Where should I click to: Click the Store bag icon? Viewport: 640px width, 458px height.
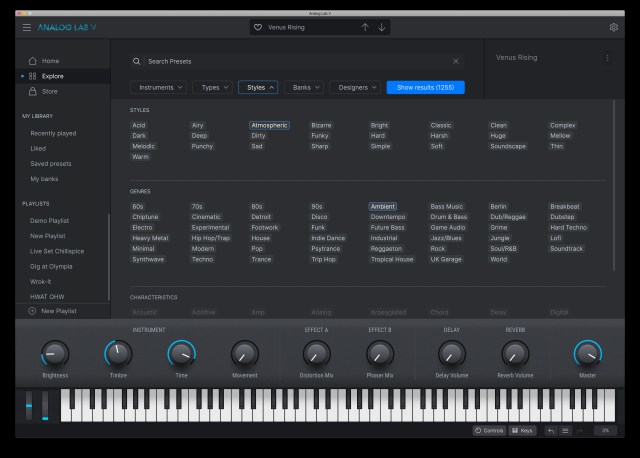tap(33, 91)
